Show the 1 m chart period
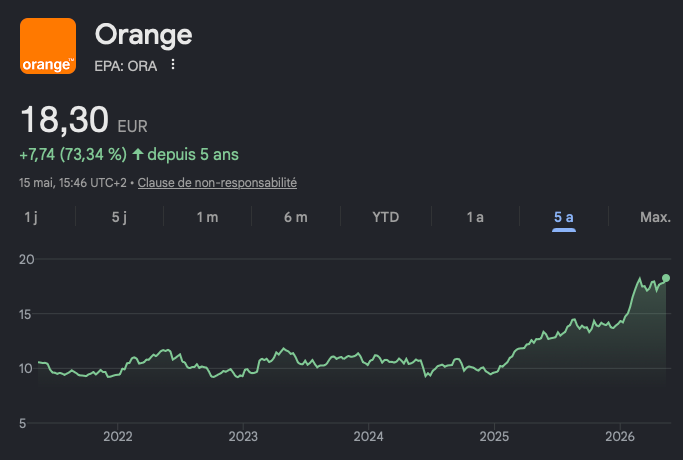The width and height of the screenshot is (683, 460). pyautogui.click(x=207, y=216)
